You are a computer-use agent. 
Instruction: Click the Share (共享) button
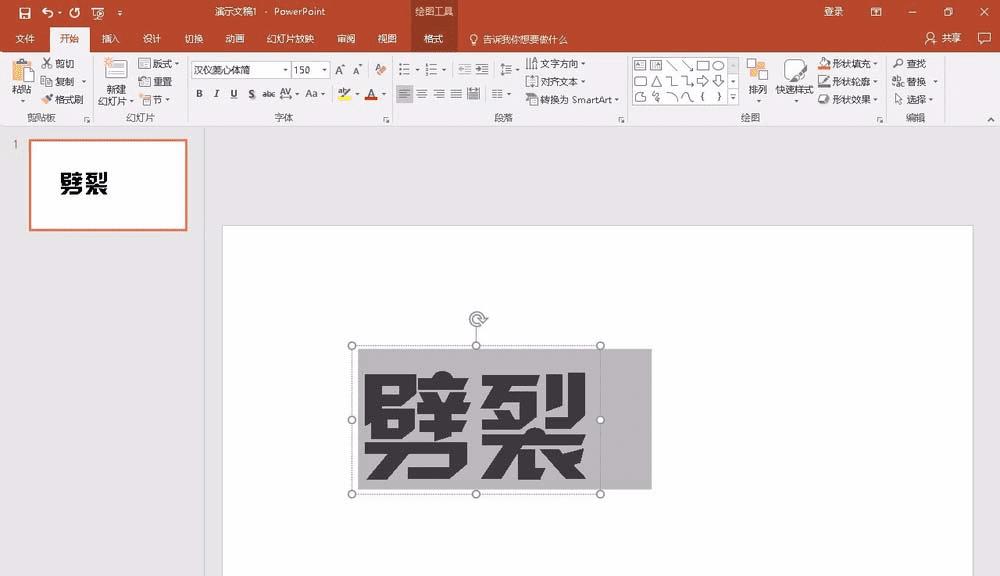pos(943,38)
